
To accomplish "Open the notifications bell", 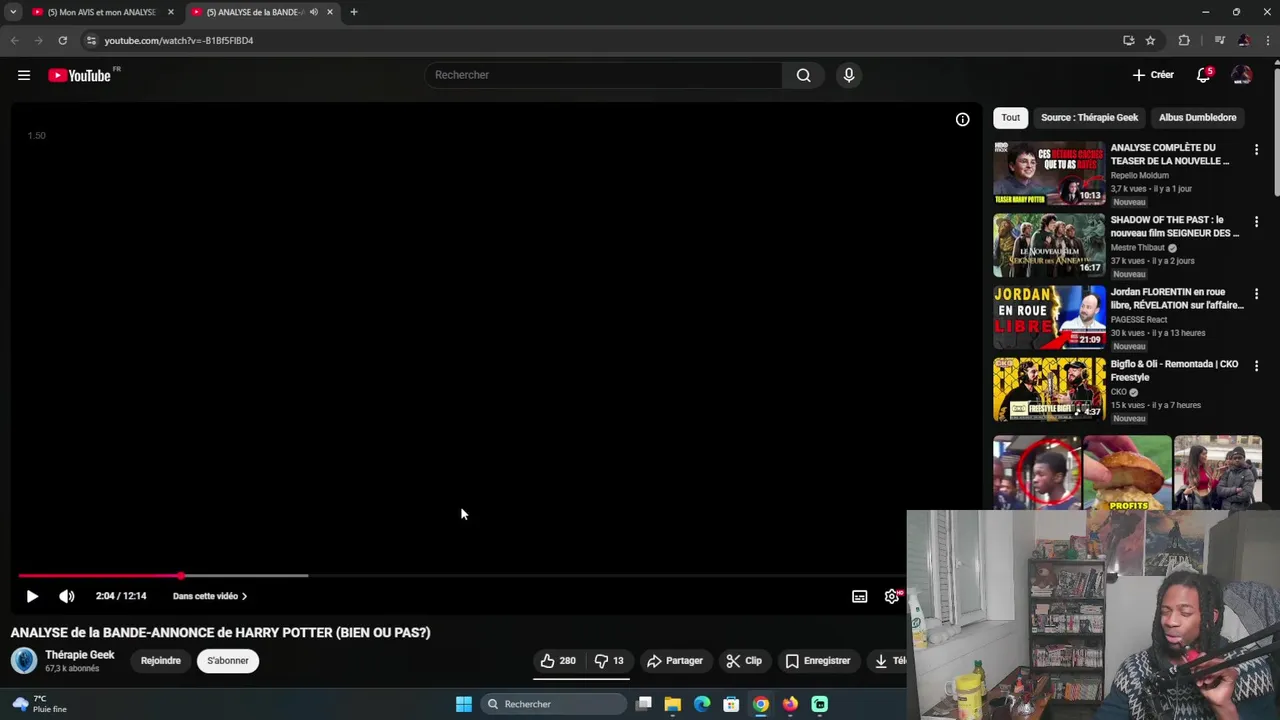I will (x=1203, y=75).
